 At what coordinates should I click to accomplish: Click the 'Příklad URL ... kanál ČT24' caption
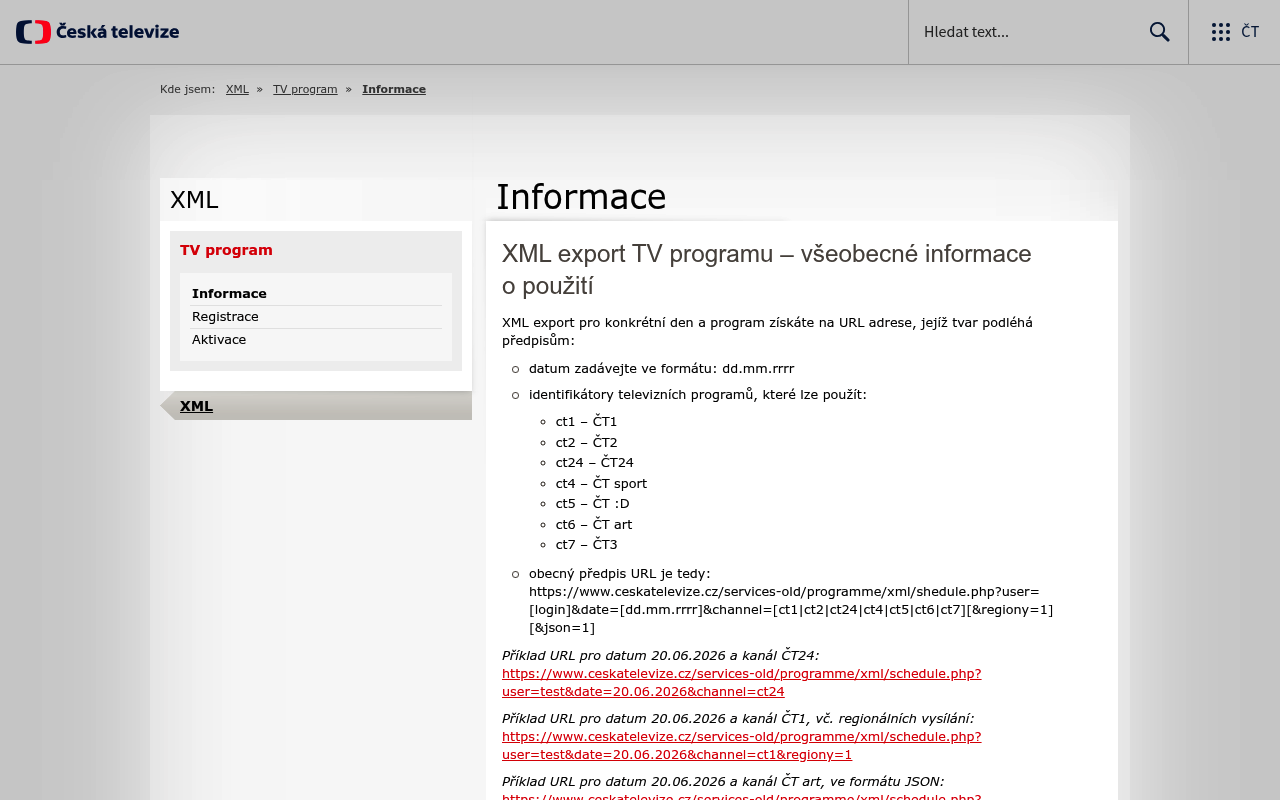tap(660, 655)
